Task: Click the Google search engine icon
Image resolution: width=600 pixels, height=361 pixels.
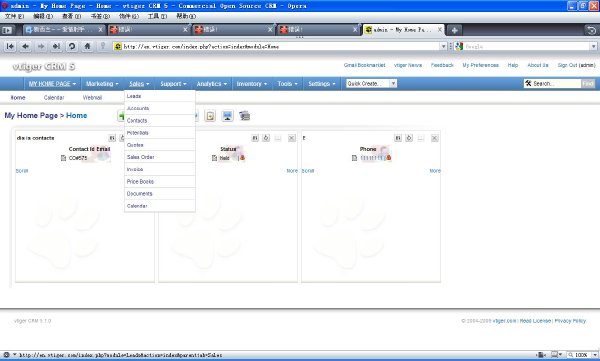Action: (459, 46)
